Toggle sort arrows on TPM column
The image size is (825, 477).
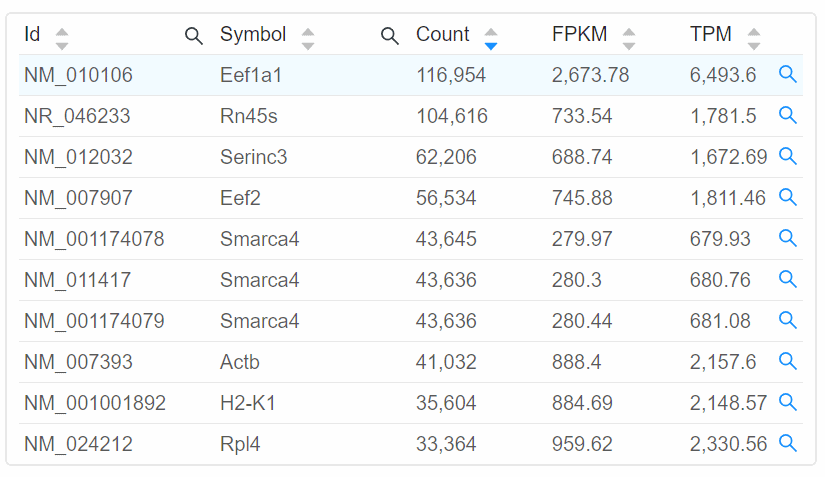pos(754,39)
